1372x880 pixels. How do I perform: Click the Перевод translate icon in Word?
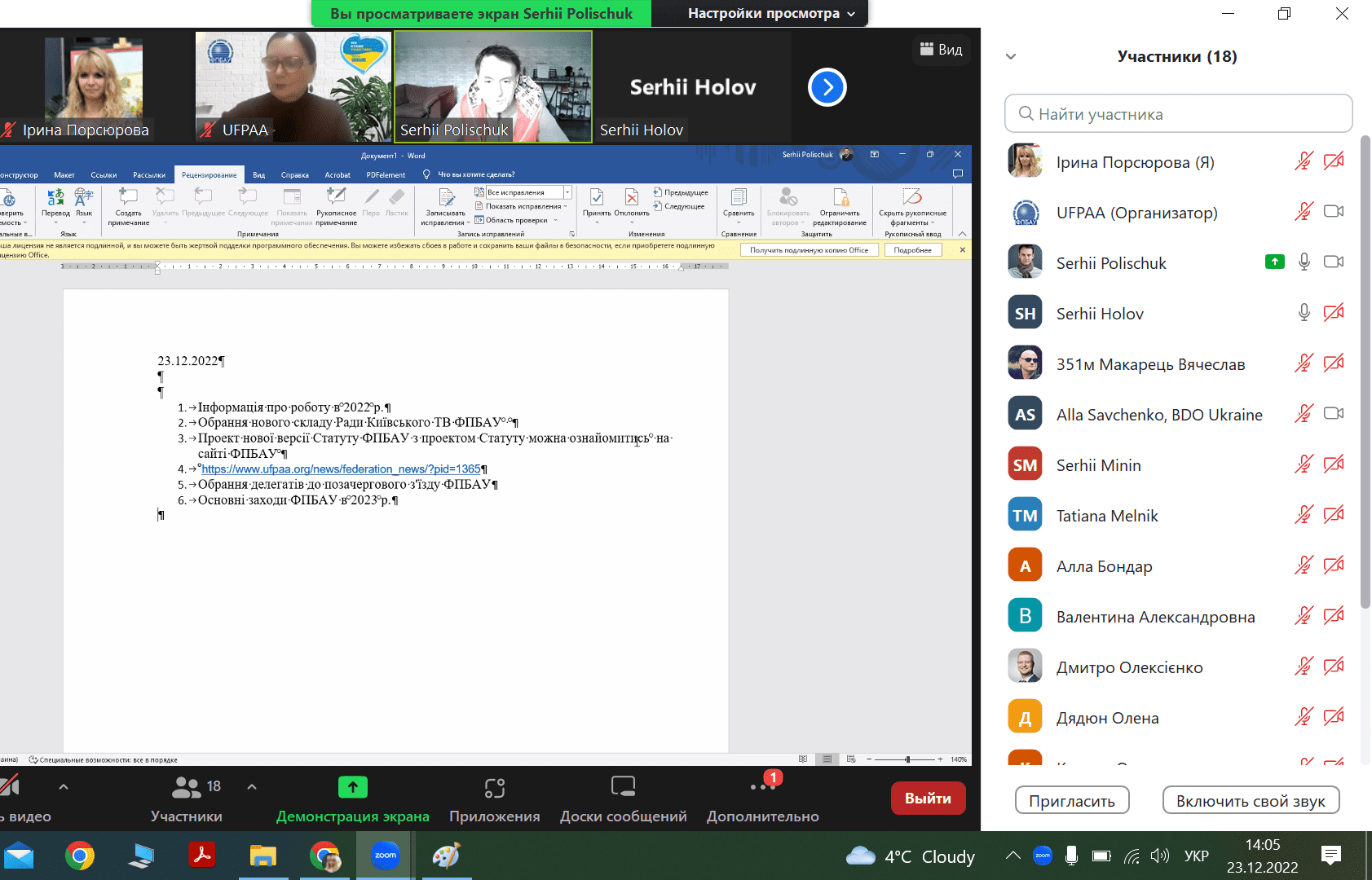tap(55, 196)
